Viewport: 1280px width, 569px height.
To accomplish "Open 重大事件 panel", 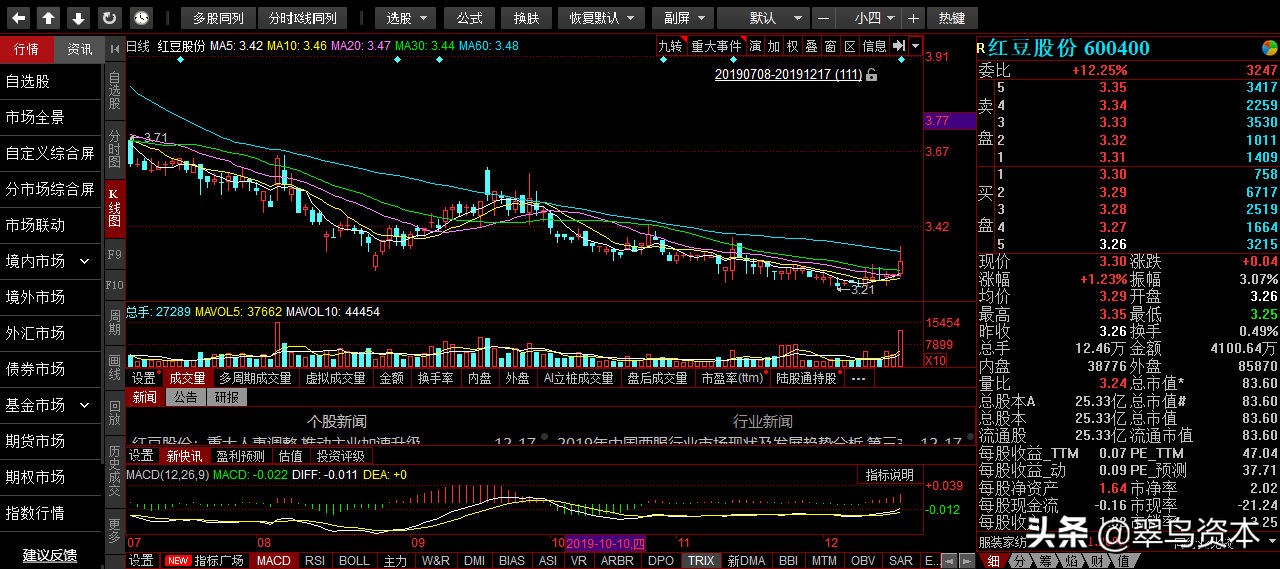I will click(x=716, y=46).
